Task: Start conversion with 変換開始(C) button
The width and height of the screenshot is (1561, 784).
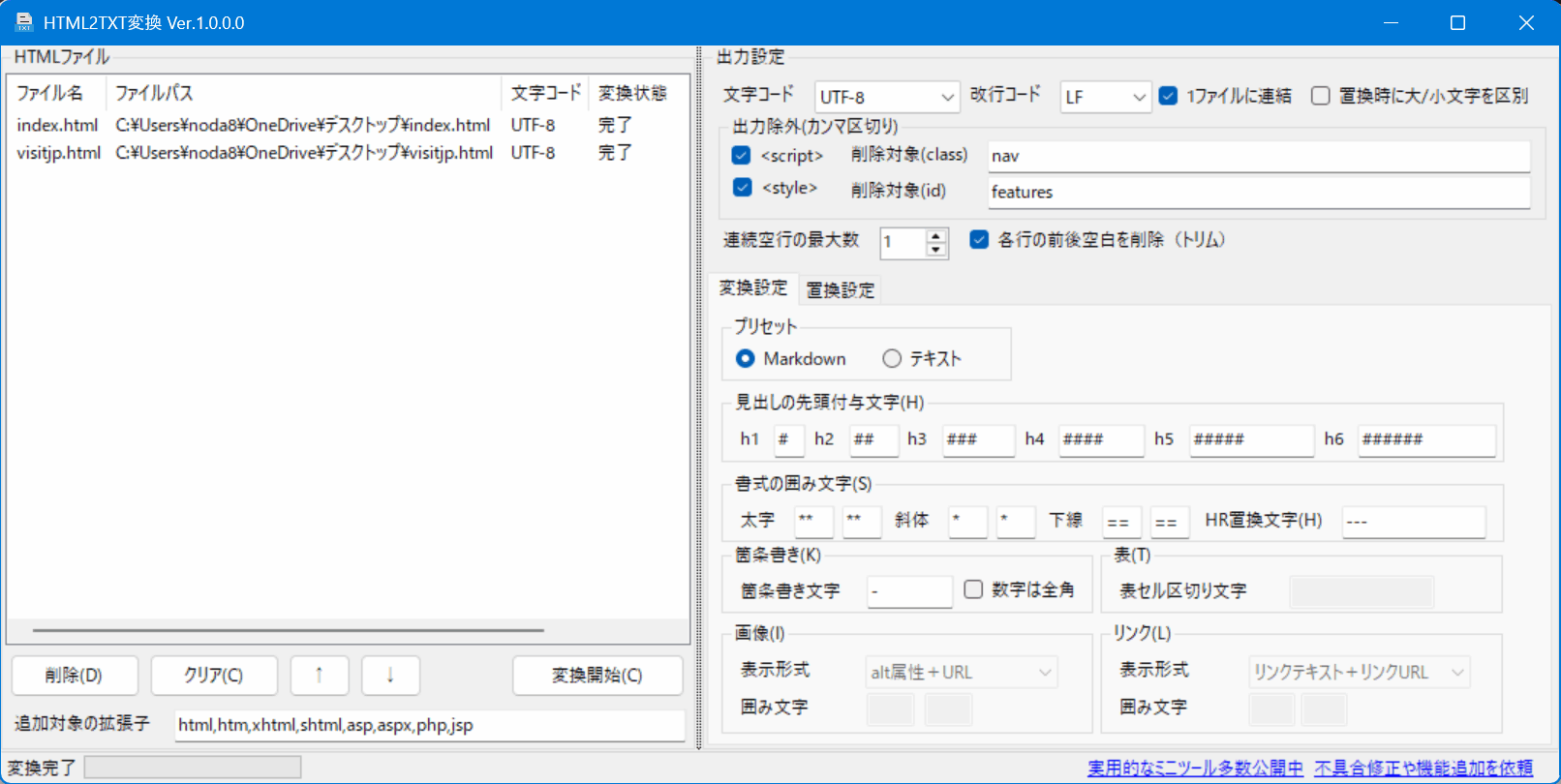Action: point(597,676)
